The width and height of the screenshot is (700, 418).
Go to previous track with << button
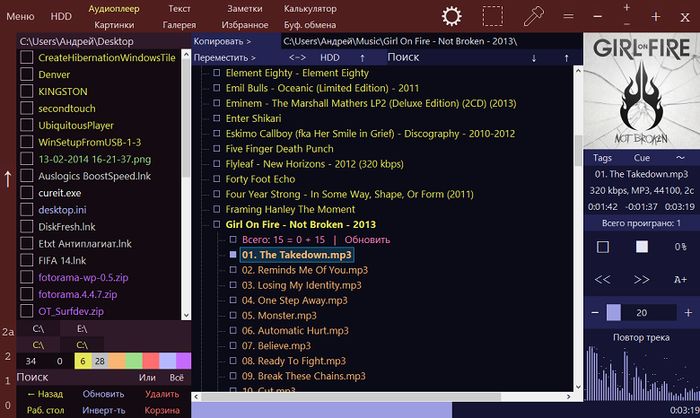(602, 279)
